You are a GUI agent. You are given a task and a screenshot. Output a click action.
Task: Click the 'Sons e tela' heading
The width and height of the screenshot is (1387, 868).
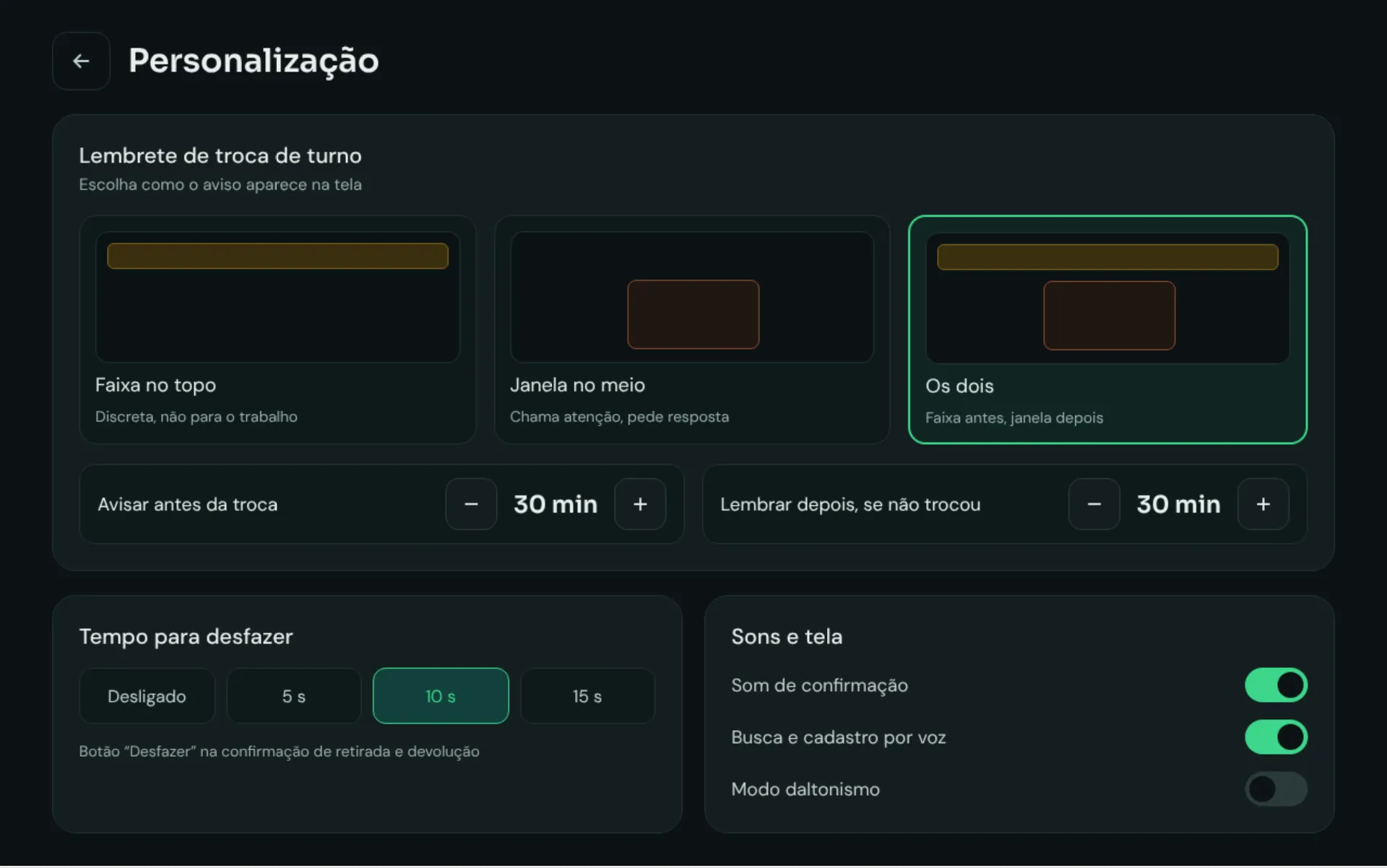[787, 637]
